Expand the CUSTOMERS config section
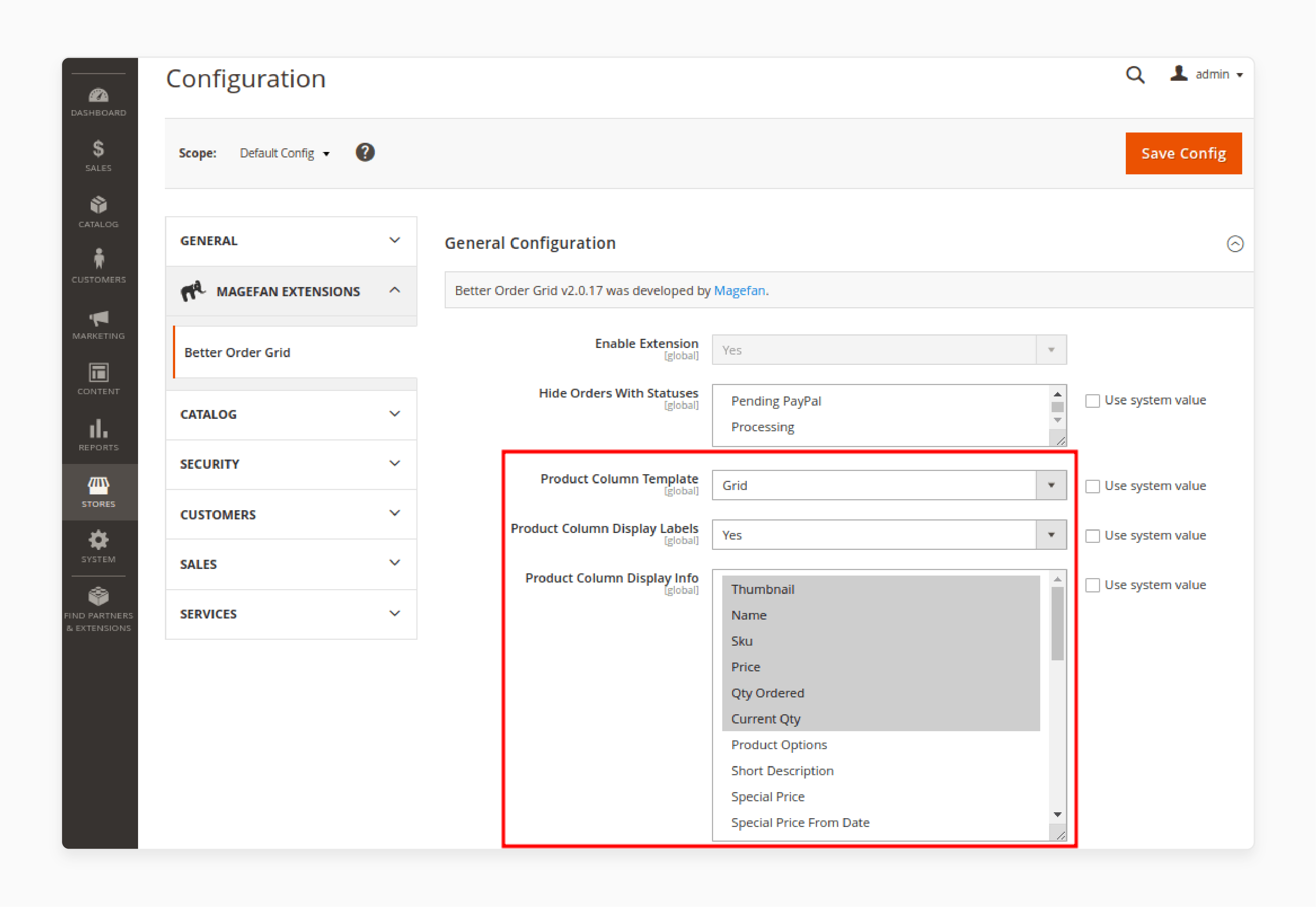This screenshot has height=907, width=1316. click(290, 514)
